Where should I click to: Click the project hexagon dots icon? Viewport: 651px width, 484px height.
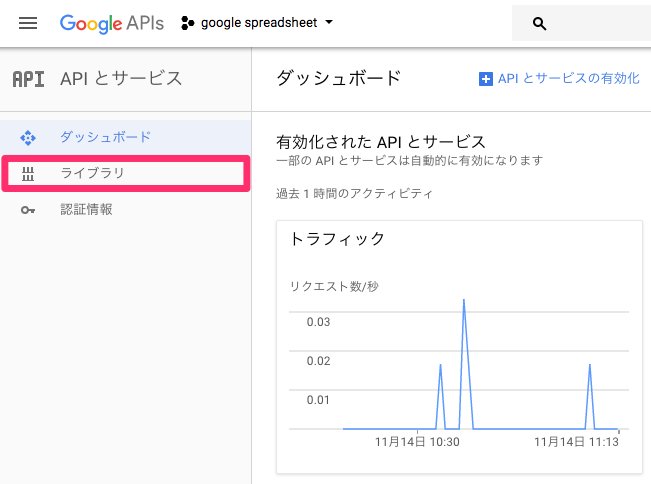pyautogui.click(x=188, y=23)
